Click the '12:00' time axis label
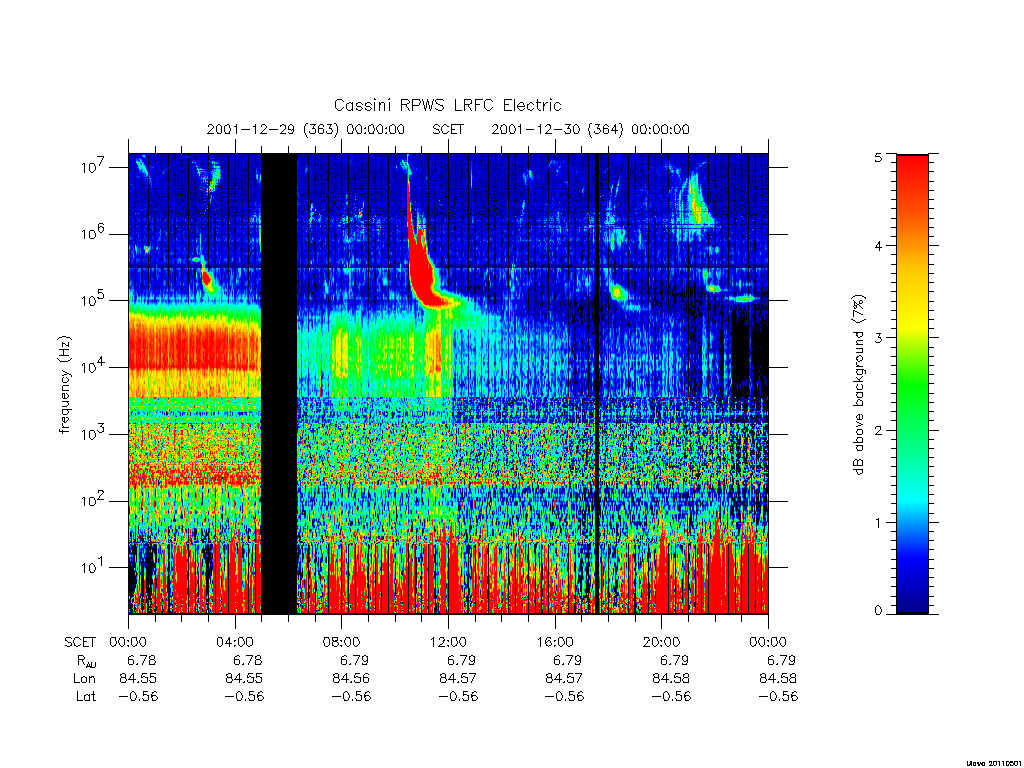1024x768 pixels. 448,642
